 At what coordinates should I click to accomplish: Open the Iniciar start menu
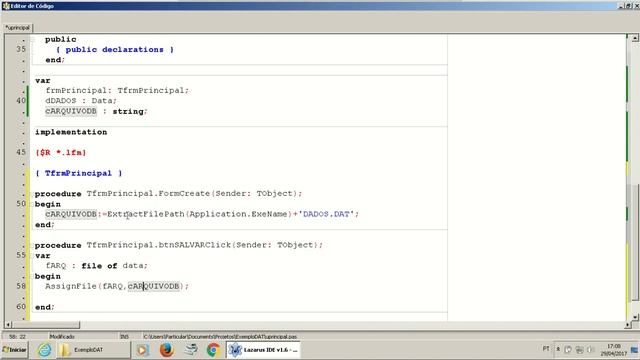tap(15, 350)
